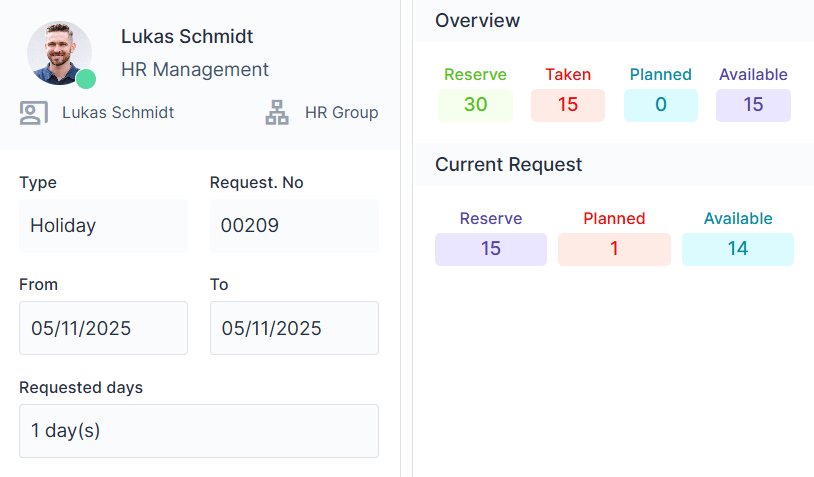Click the cyan Planned 0 badge

pyautogui.click(x=660, y=105)
